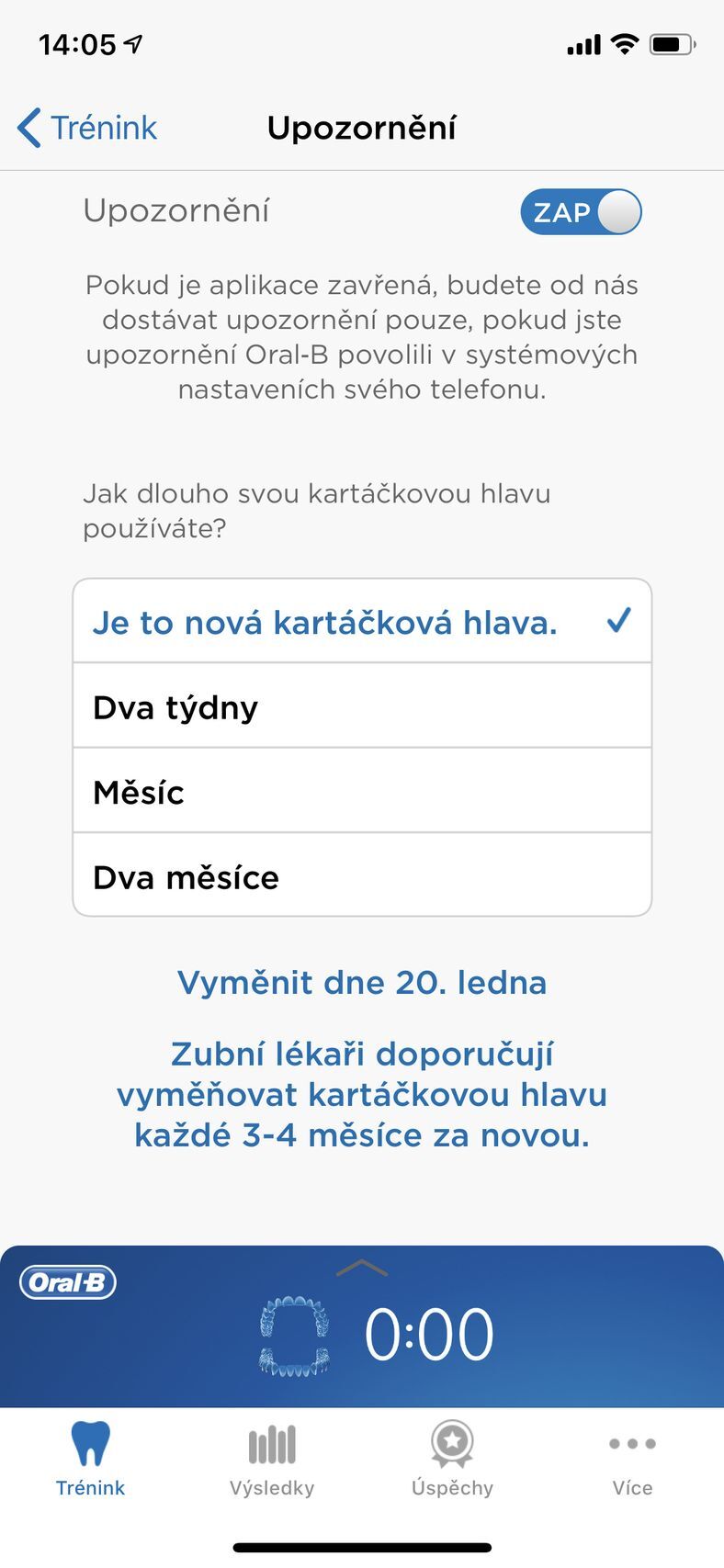724x1568 pixels.
Task: Tap 'Vyměnit dne 20. ledna' text
Action: point(362,983)
